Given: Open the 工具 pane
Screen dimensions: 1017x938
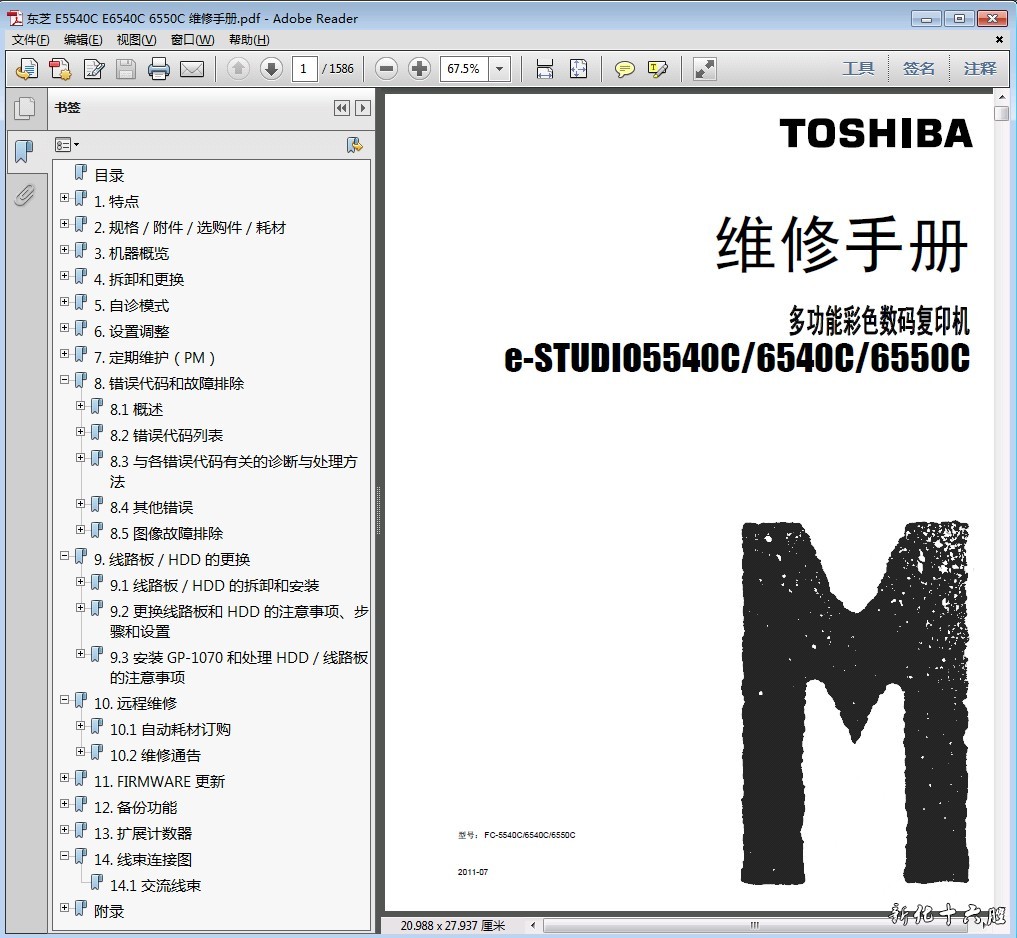Looking at the screenshot, I should point(858,69).
